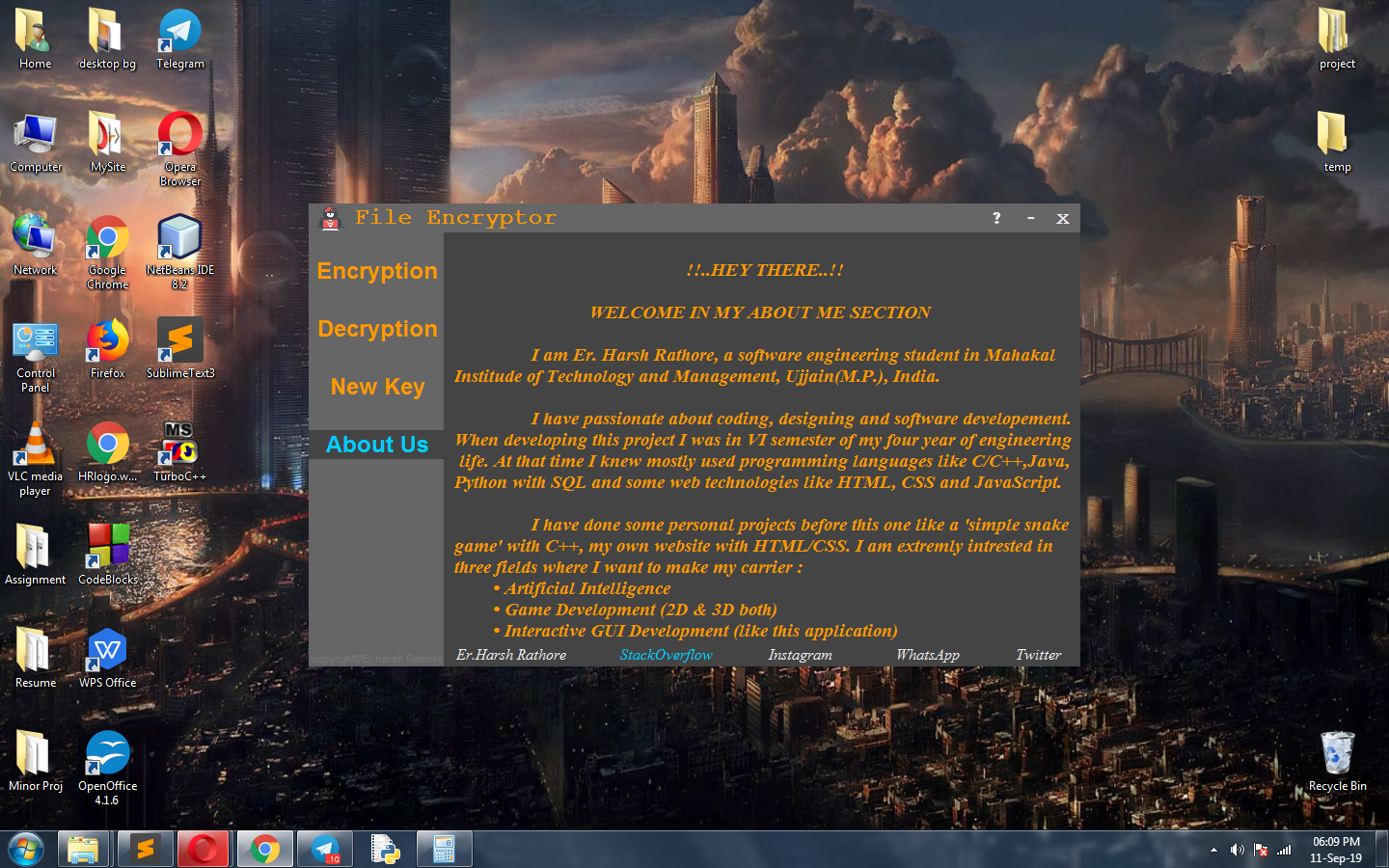1389x868 pixels.
Task: Select the SublimeText3 desktop shortcut
Action: point(179,347)
